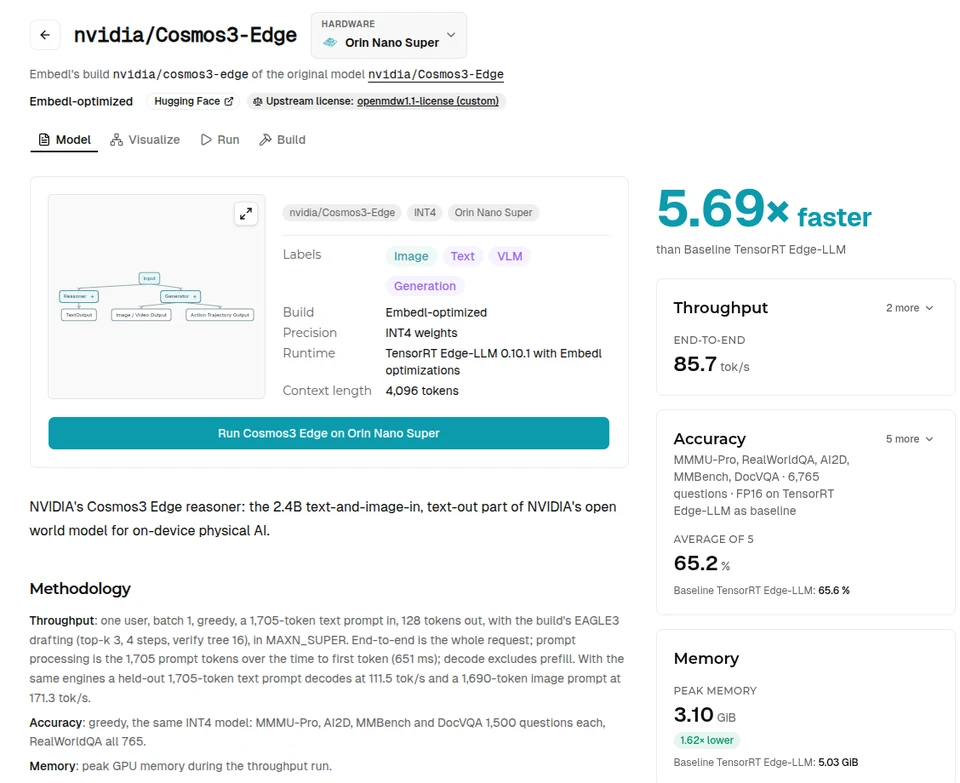960x783 pixels.
Task: Open the Run tab
Action: (x=220, y=140)
